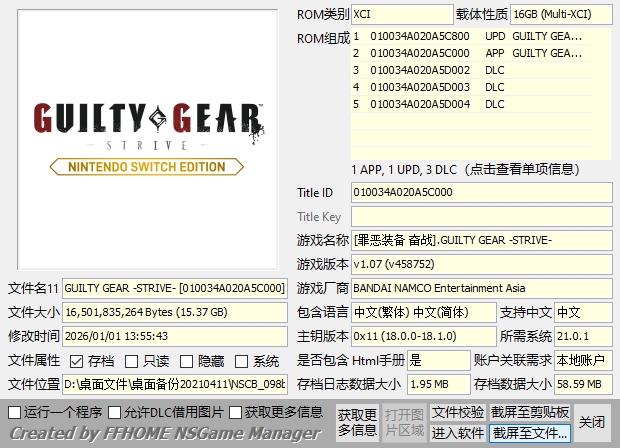Select the DLC row 010034A020A5D003

click(x=471, y=87)
